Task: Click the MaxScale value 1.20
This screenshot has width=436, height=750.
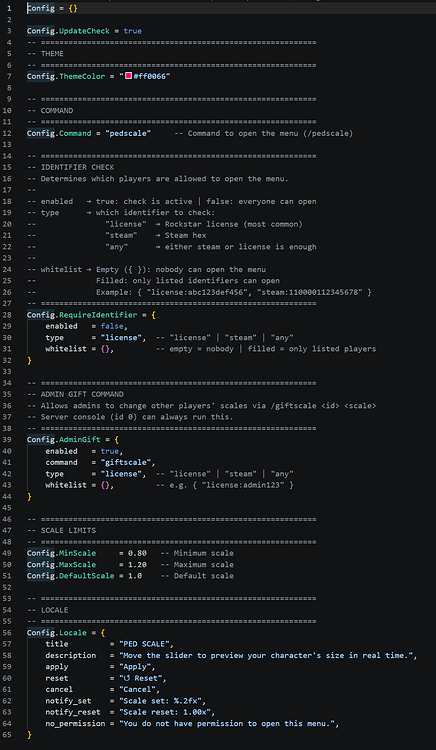Action: (137, 565)
